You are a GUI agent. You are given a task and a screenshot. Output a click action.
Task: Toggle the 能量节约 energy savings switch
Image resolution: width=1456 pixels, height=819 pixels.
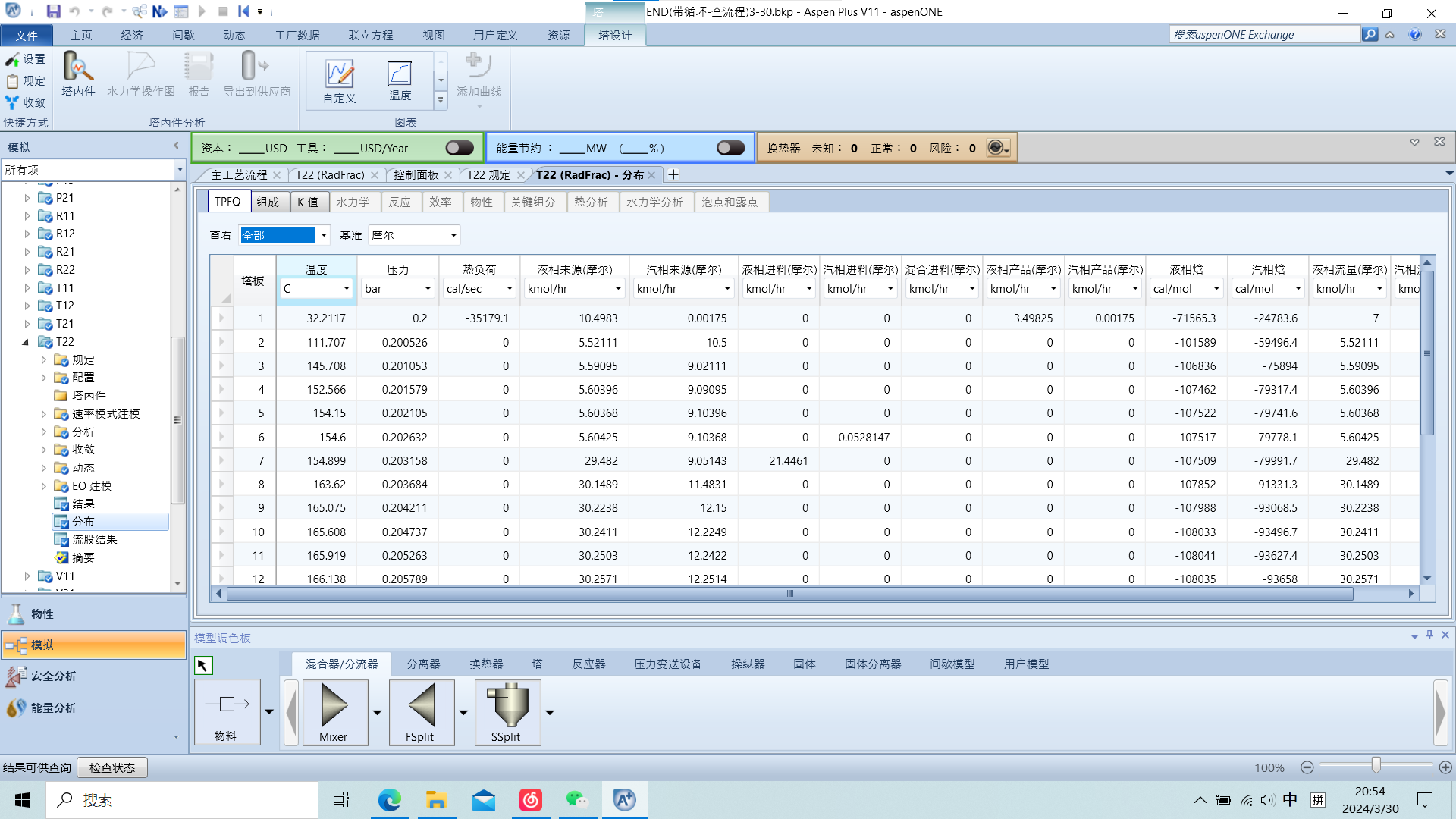pos(730,148)
